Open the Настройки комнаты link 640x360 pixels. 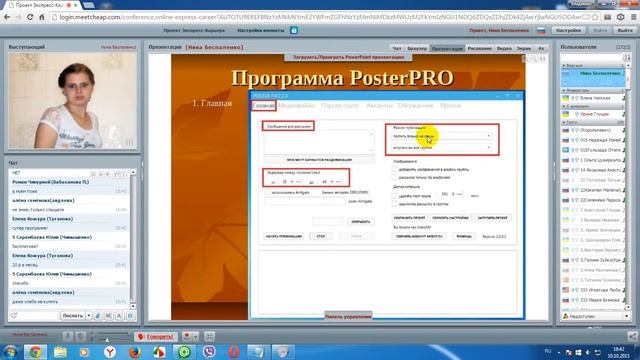[260, 30]
